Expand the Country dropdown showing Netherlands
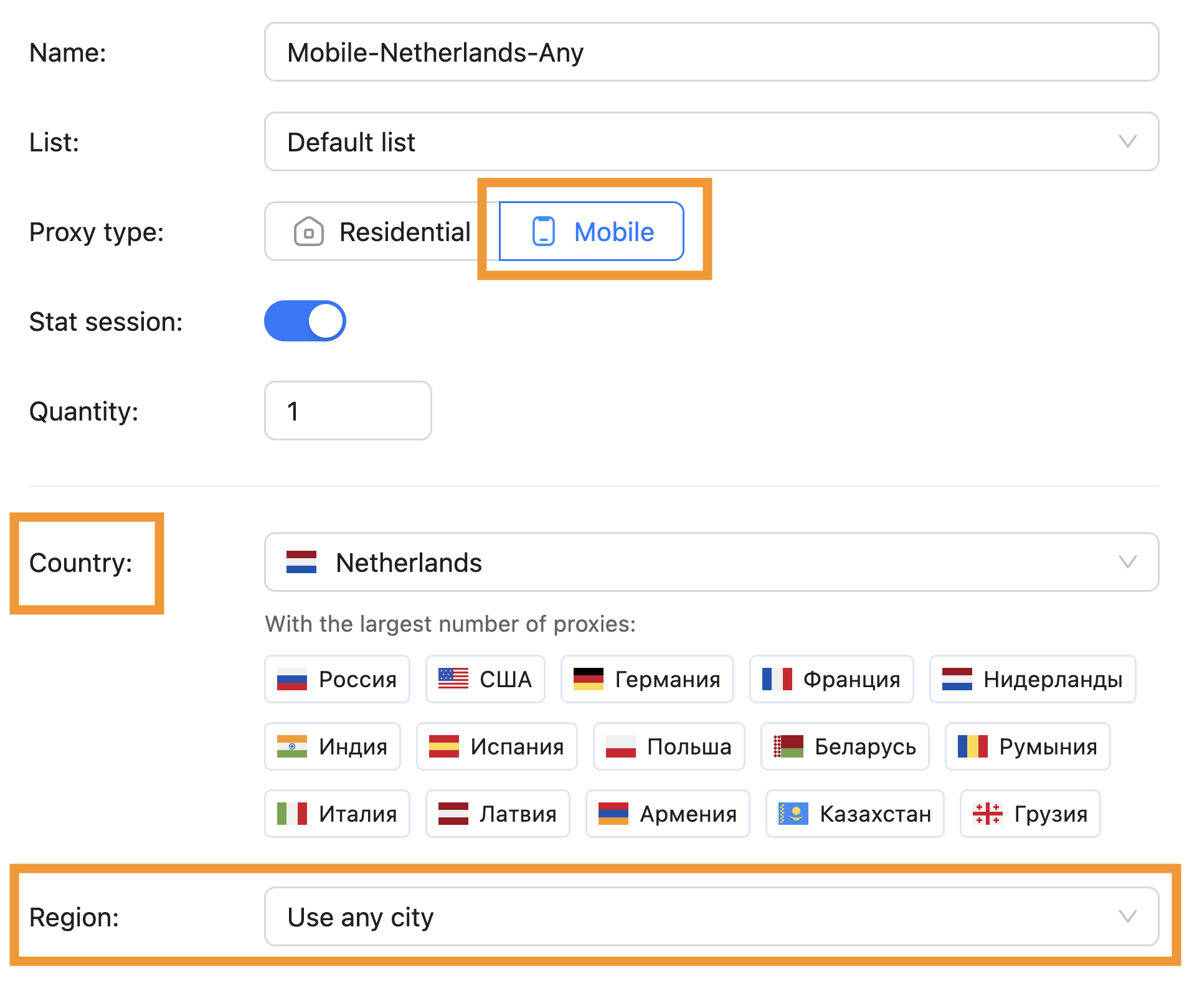This screenshot has width=1202, height=1008. click(711, 563)
